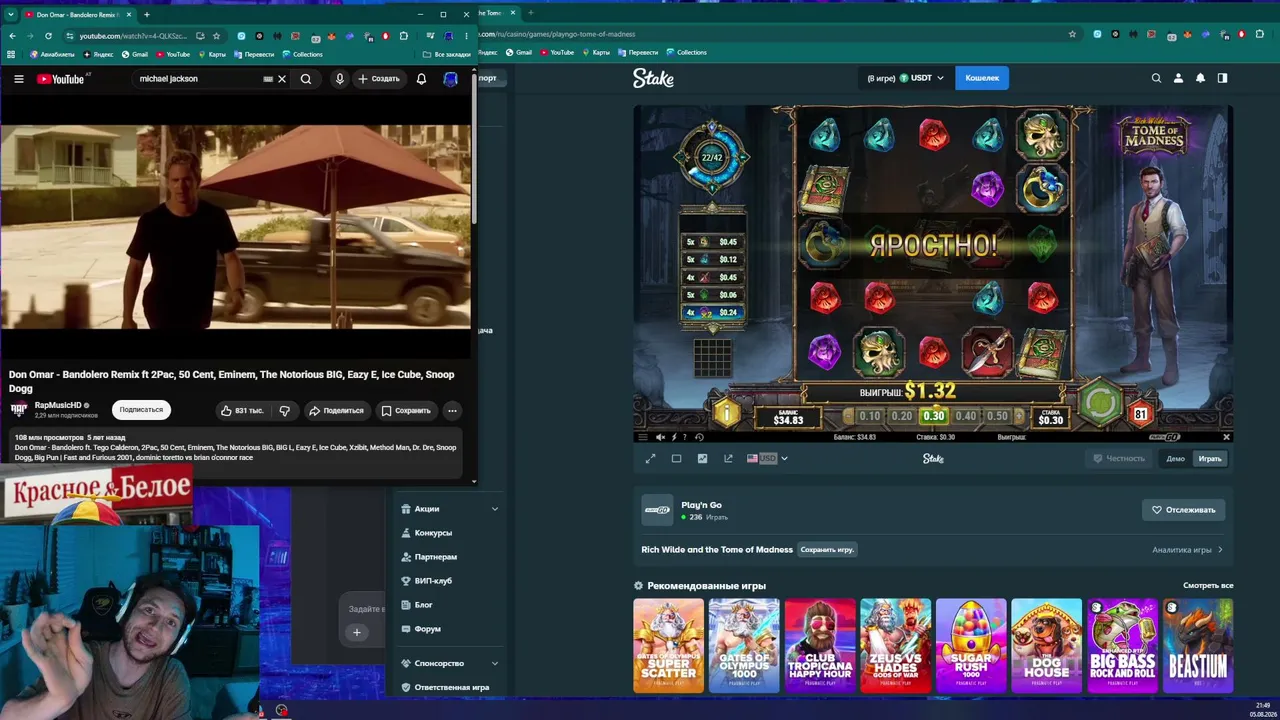The width and height of the screenshot is (1280, 720).
Task: Enter fullscreen mode for the Stake game
Action: [650, 459]
